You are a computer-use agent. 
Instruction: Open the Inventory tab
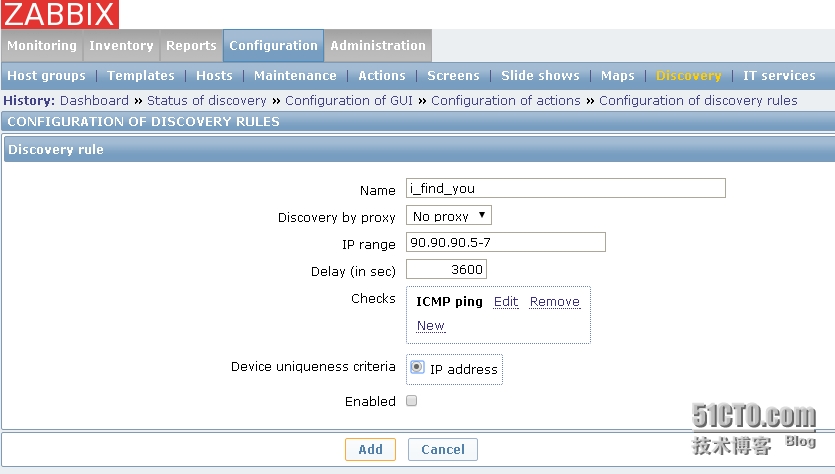121,46
